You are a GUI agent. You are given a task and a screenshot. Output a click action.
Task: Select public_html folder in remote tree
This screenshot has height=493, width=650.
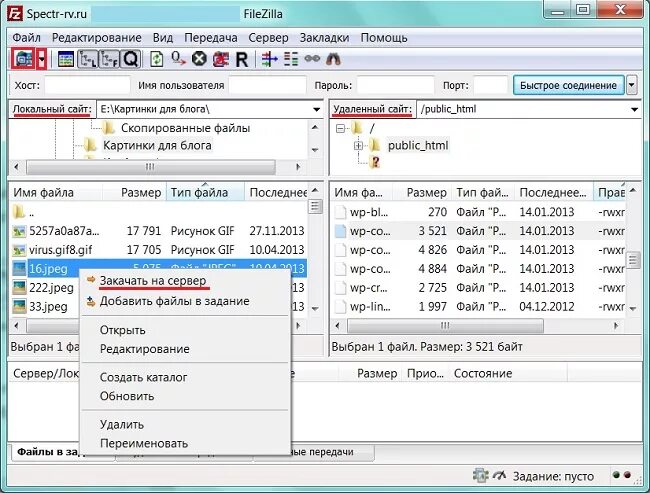pyautogui.click(x=418, y=146)
